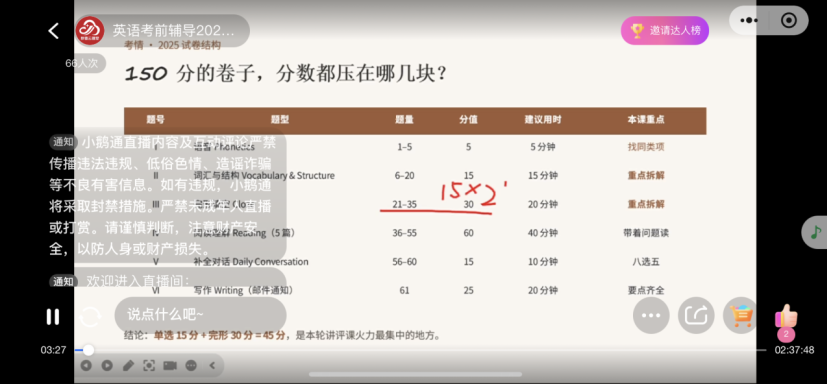
Task: Click the 带着问题读 cell
Action: [646, 233]
